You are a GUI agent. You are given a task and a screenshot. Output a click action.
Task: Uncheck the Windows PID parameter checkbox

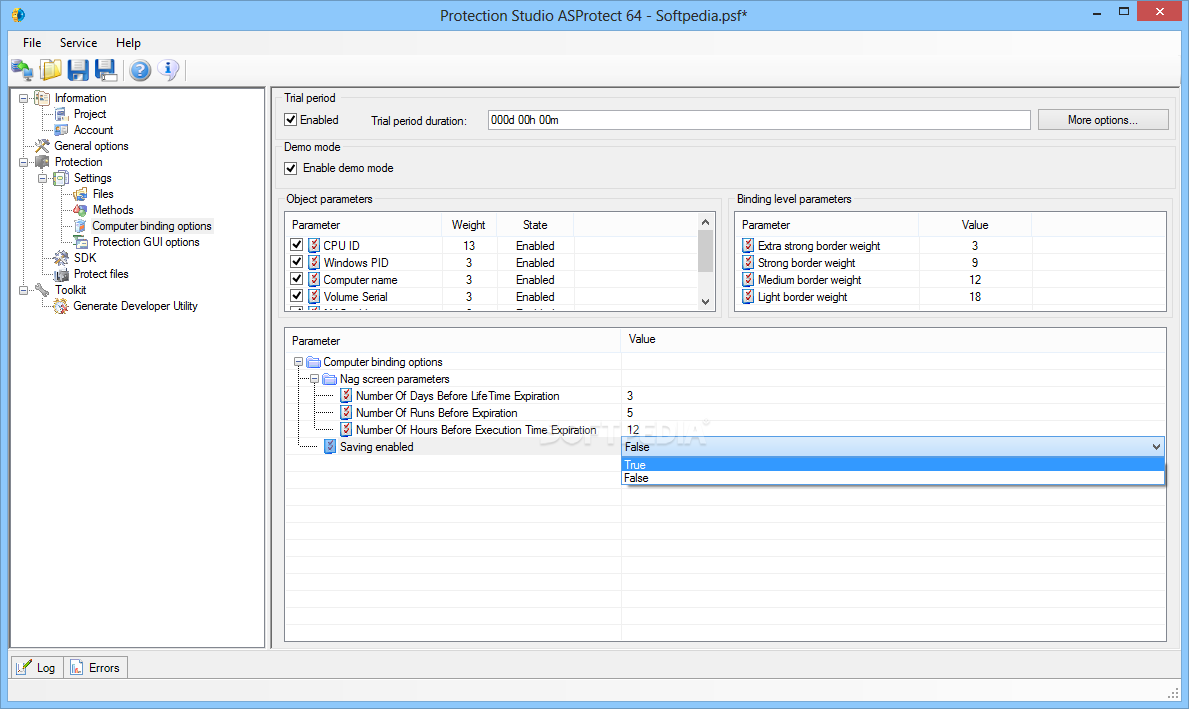click(296, 262)
